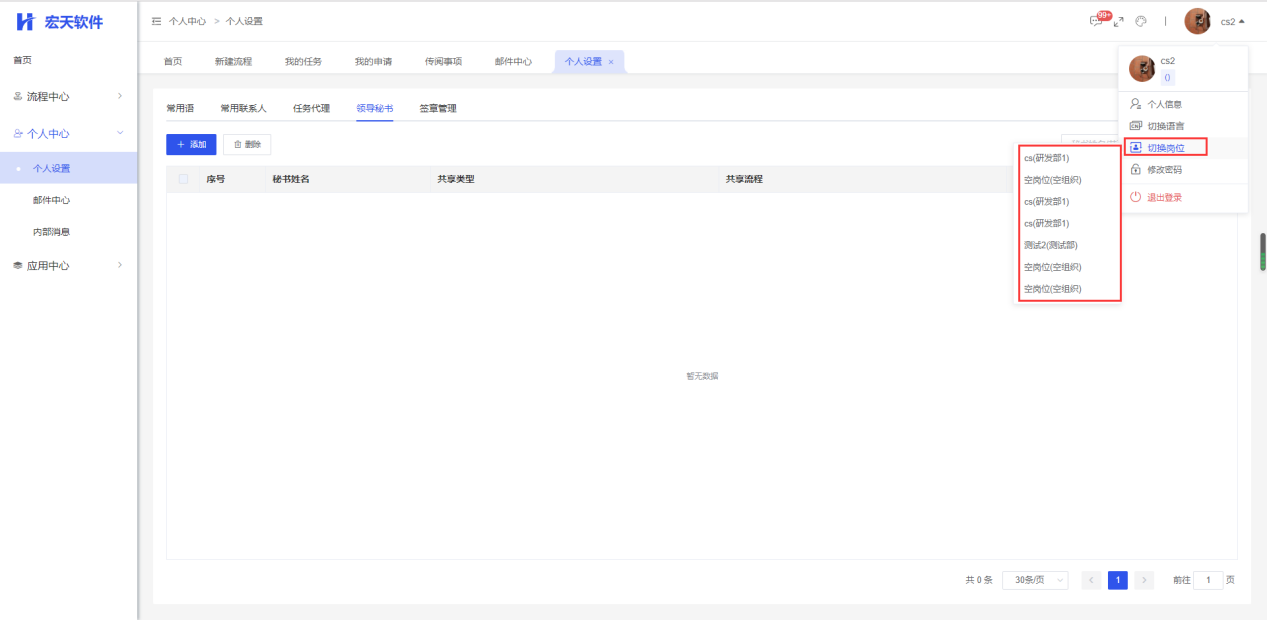Click the fullscreen expand icon in header
This screenshot has width=1267, height=620.
(1118, 21)
